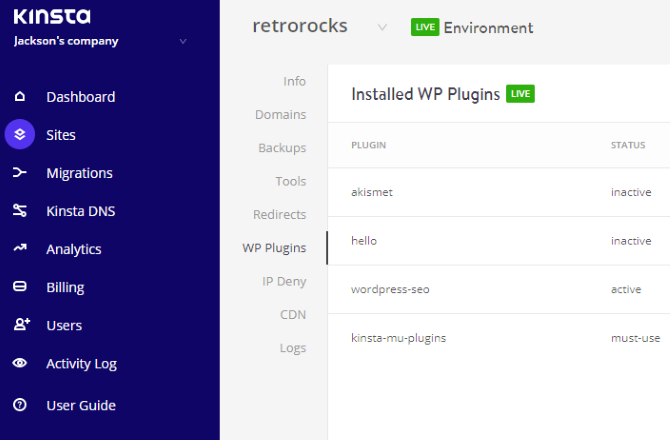View the Activity Log
The image size is (670, 440).
pyautogui.click(x=82, y=364)
